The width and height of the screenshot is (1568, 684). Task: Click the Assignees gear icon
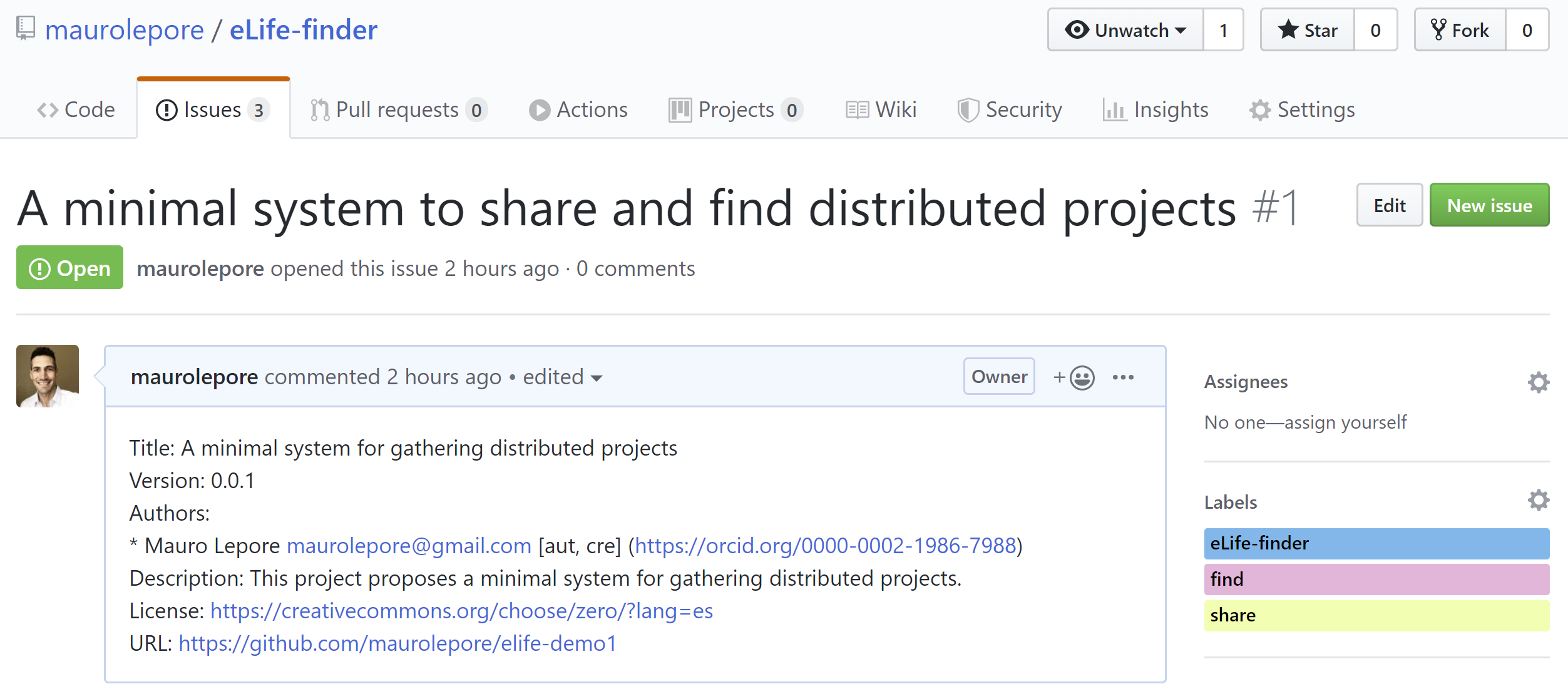(1539, 382)
